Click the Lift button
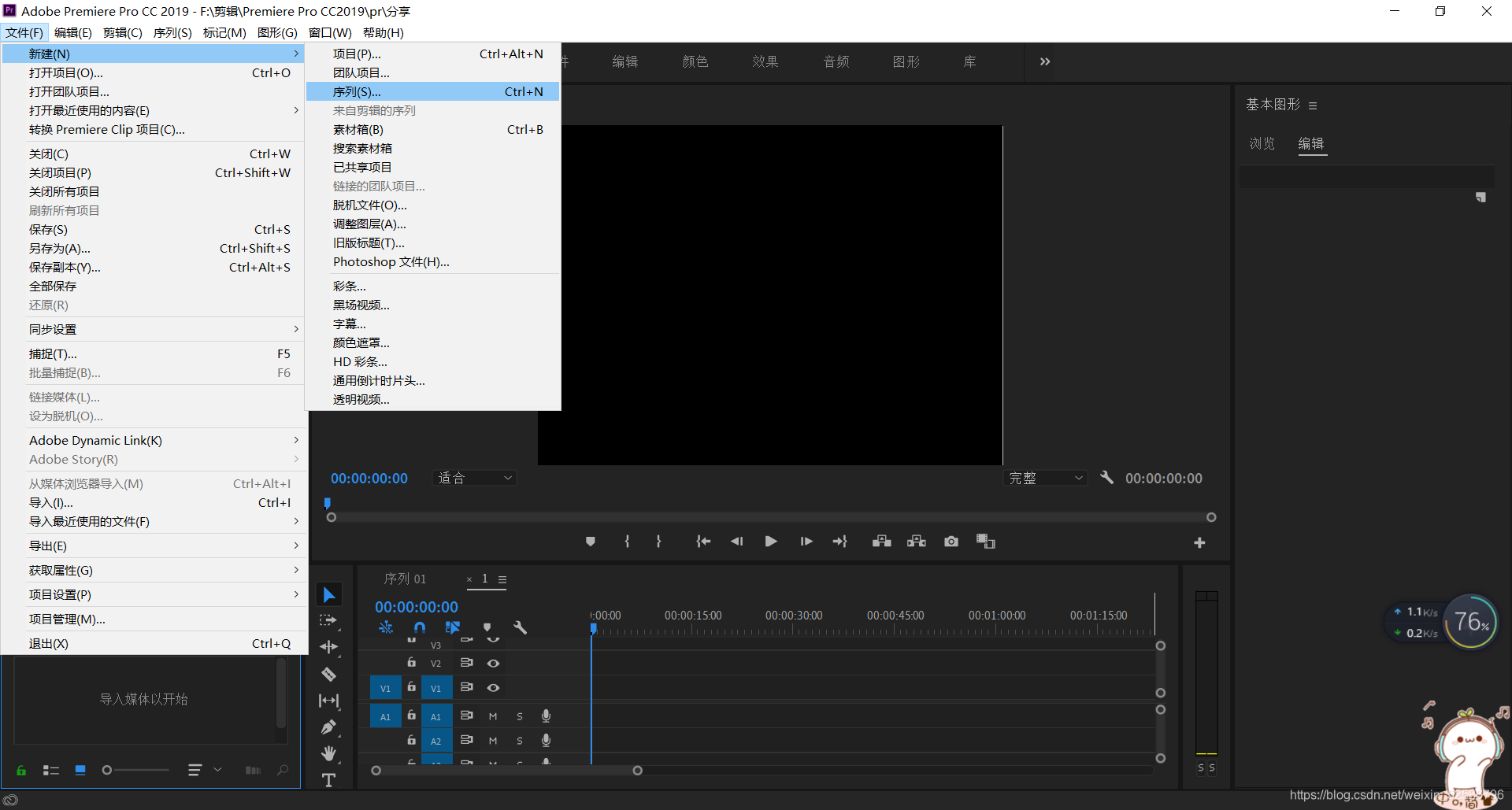 pyautogui.click(x=882, y=542)
